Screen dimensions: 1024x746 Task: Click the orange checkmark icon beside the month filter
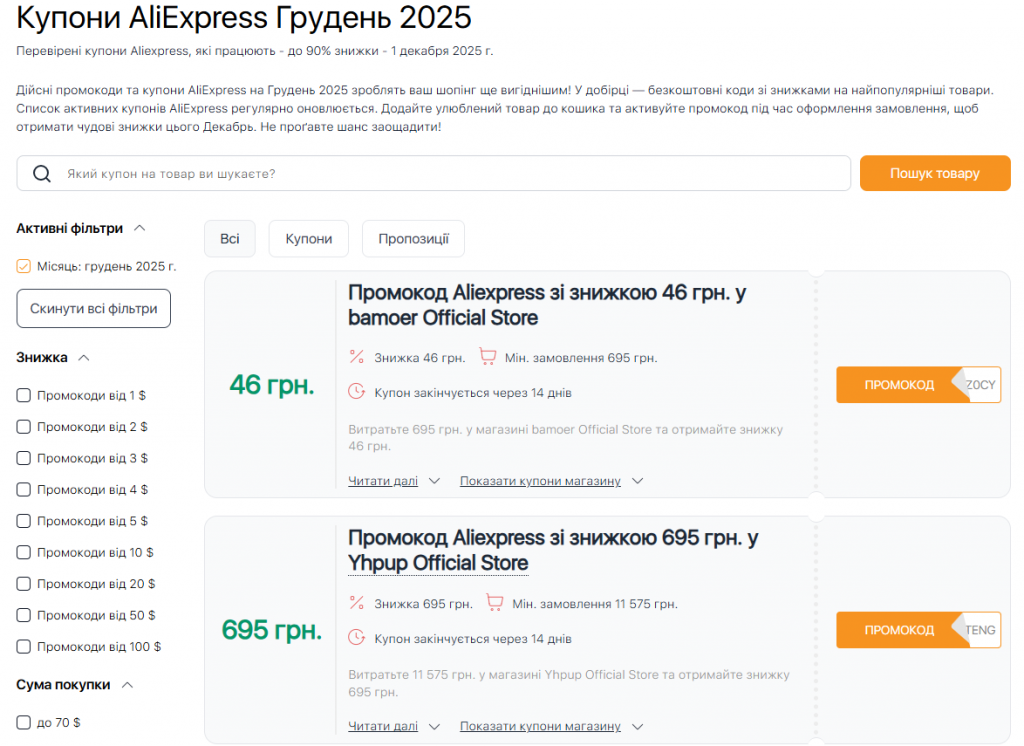(23, 266)
